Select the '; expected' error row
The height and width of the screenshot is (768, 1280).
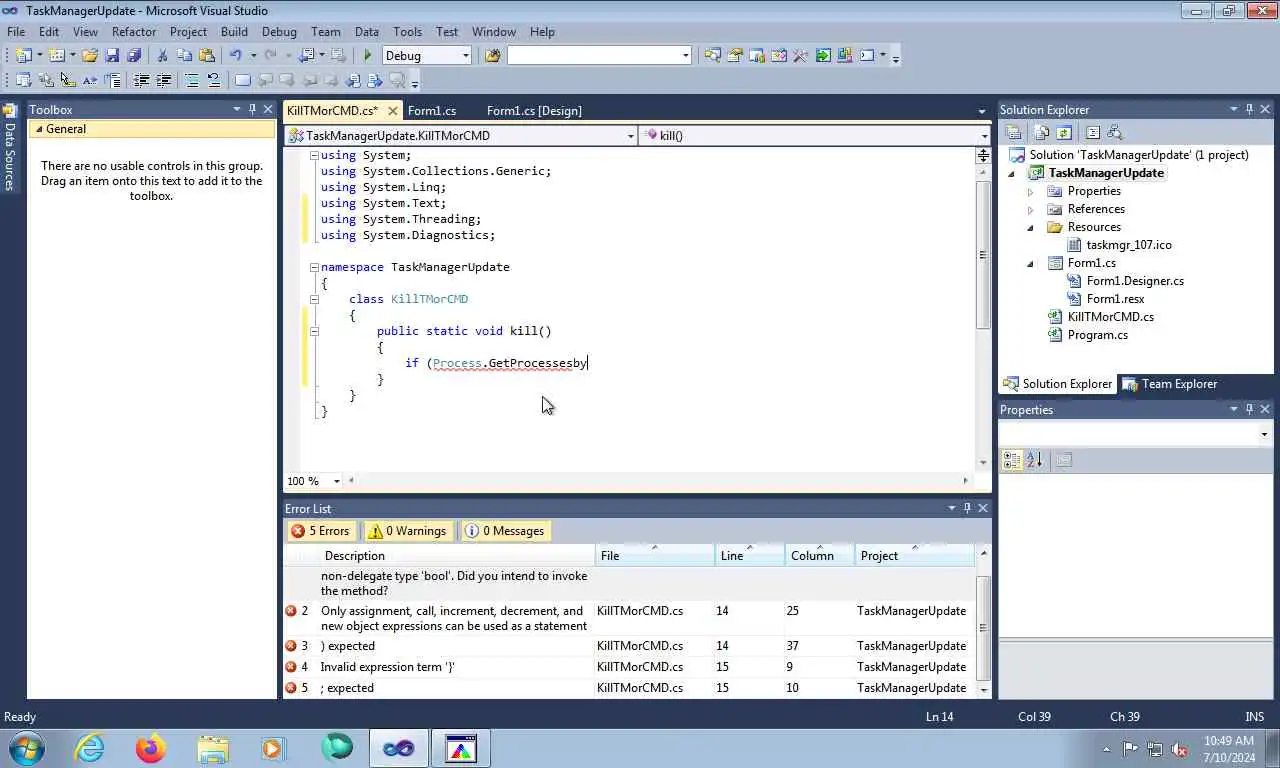tap(629, 688)
